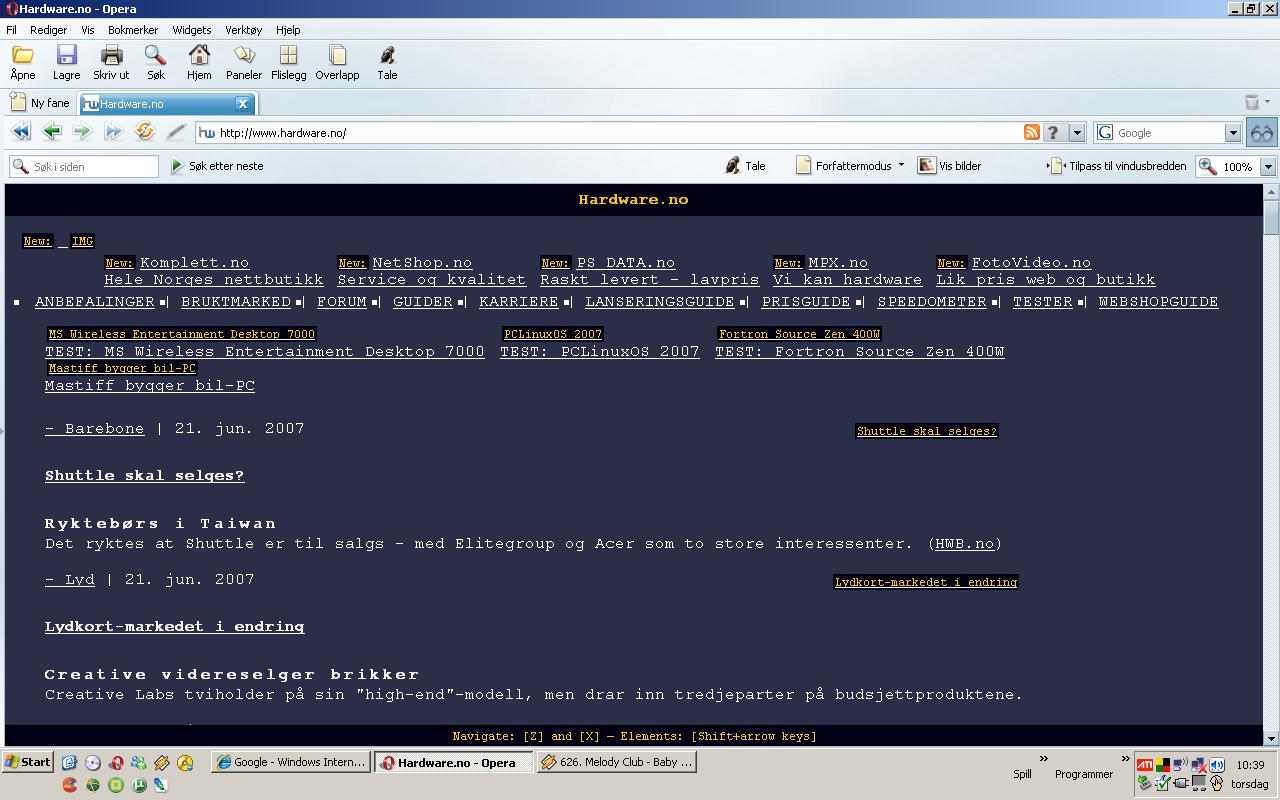The image size is (1280, 800).
Task: Open the Komplett.no link
Action: (x=194, y=263)
